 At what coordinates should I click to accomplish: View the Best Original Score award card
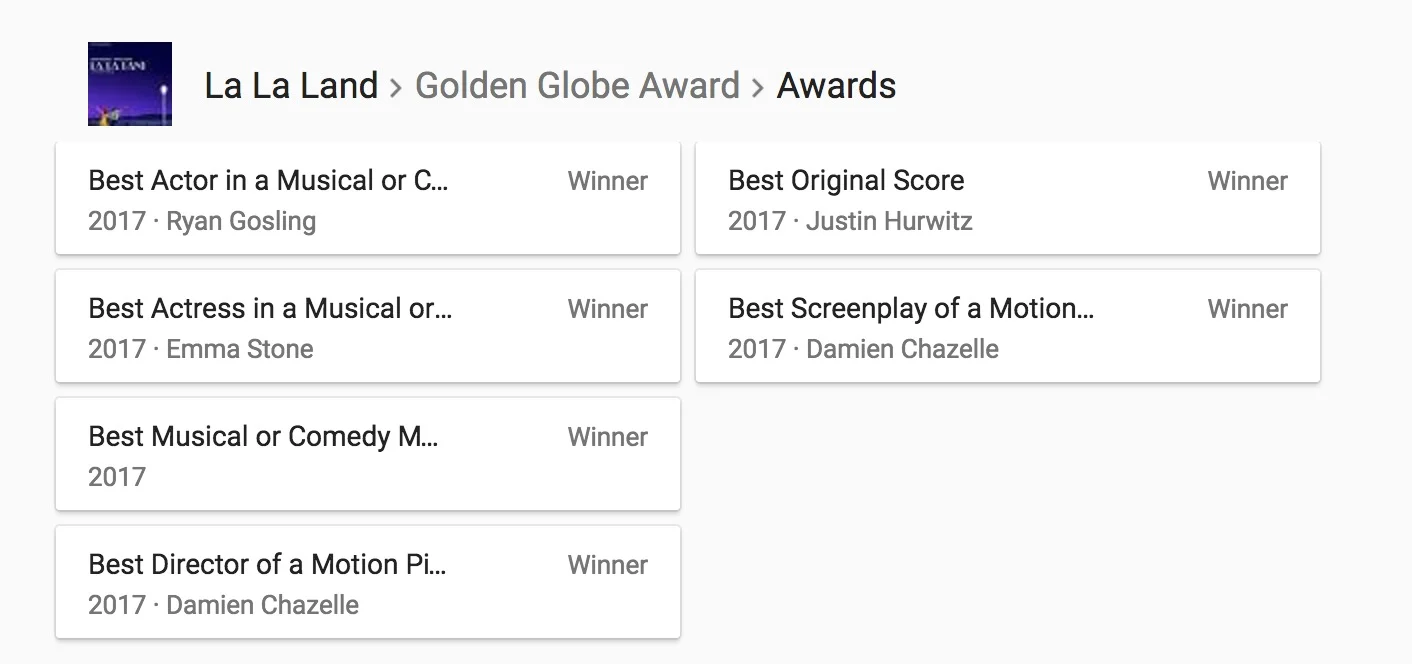pyautogui.click(x=1008, y=198)
